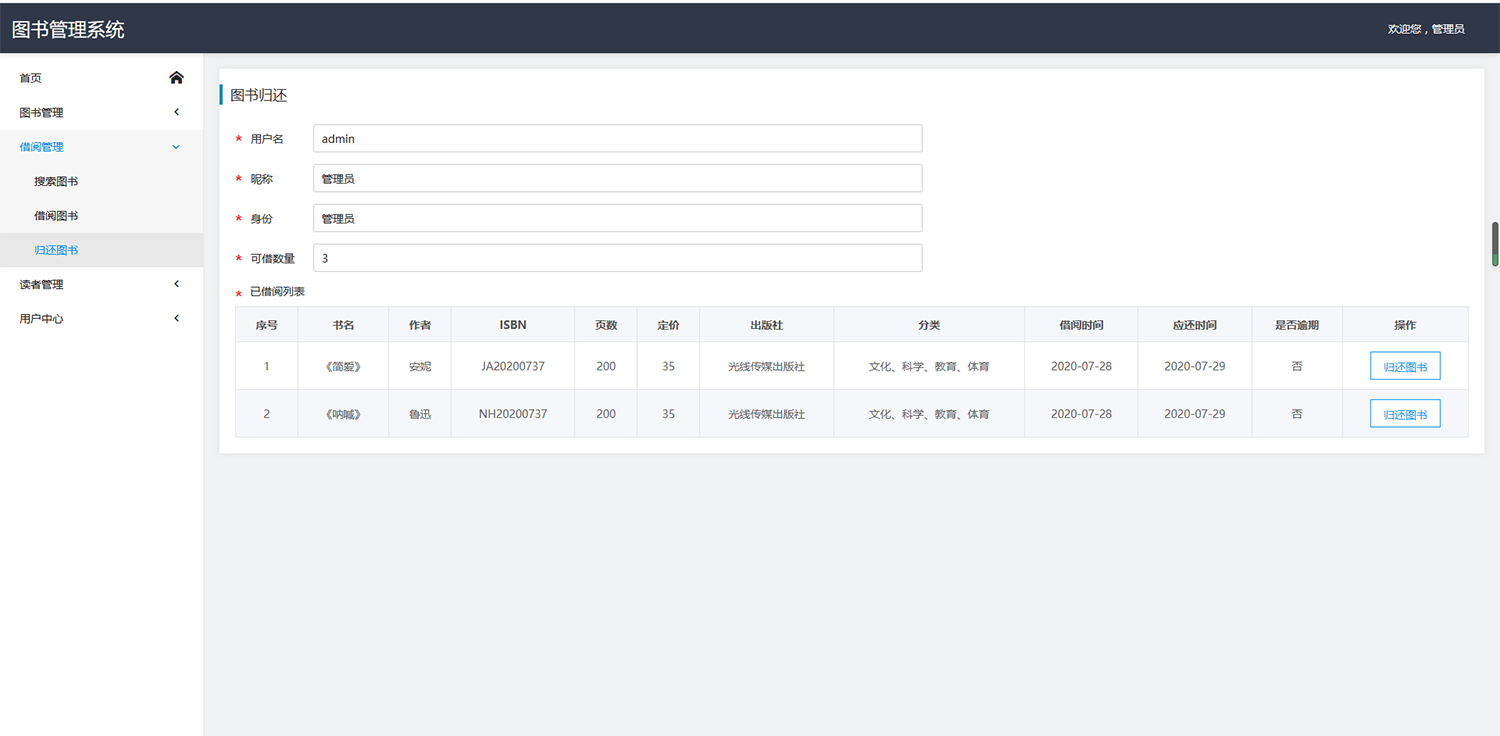Collapse the 借阅管理 menu chevron
1500x736 pixels.
point(176,147)
